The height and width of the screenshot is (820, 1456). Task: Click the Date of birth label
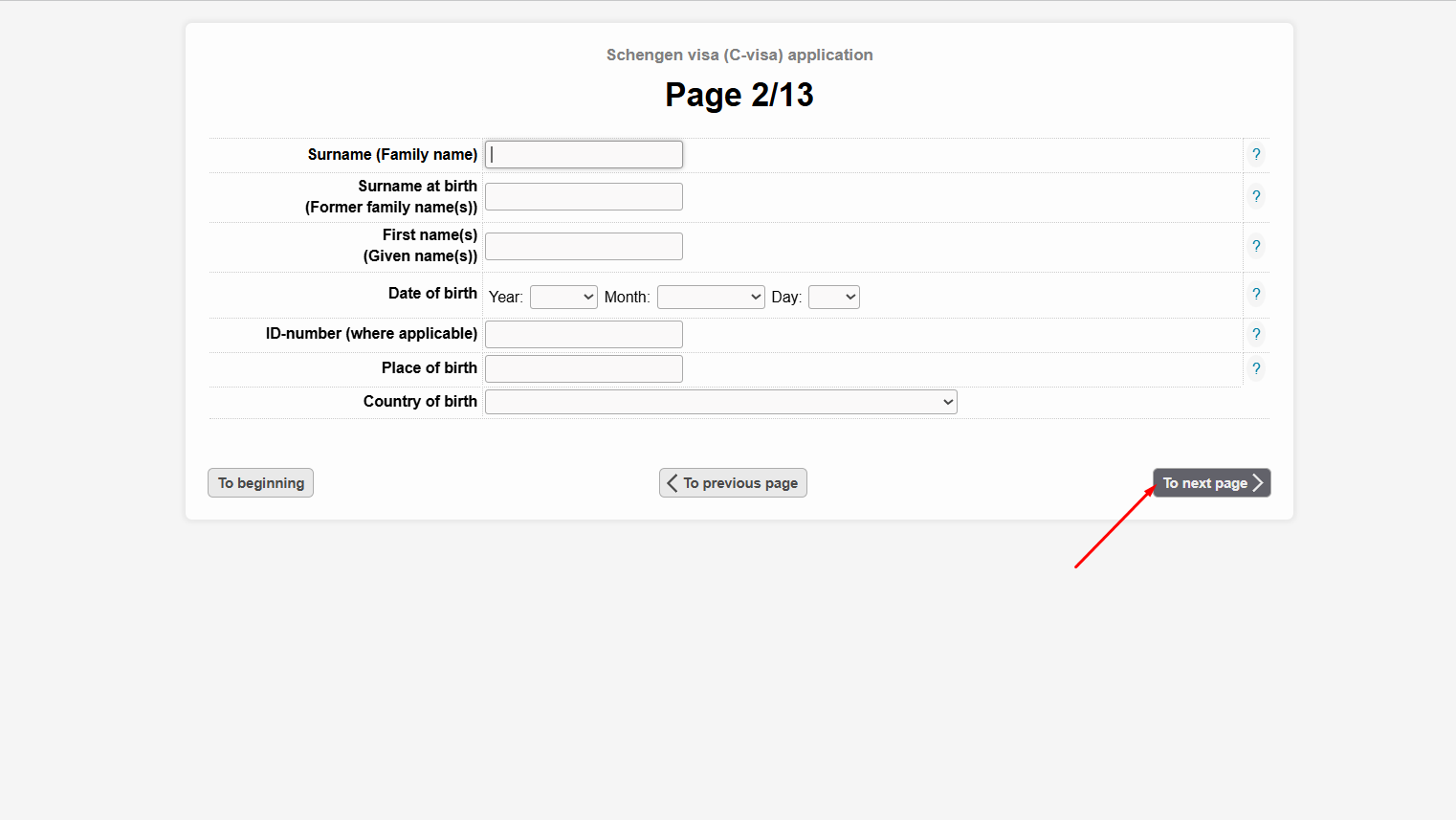432,293
